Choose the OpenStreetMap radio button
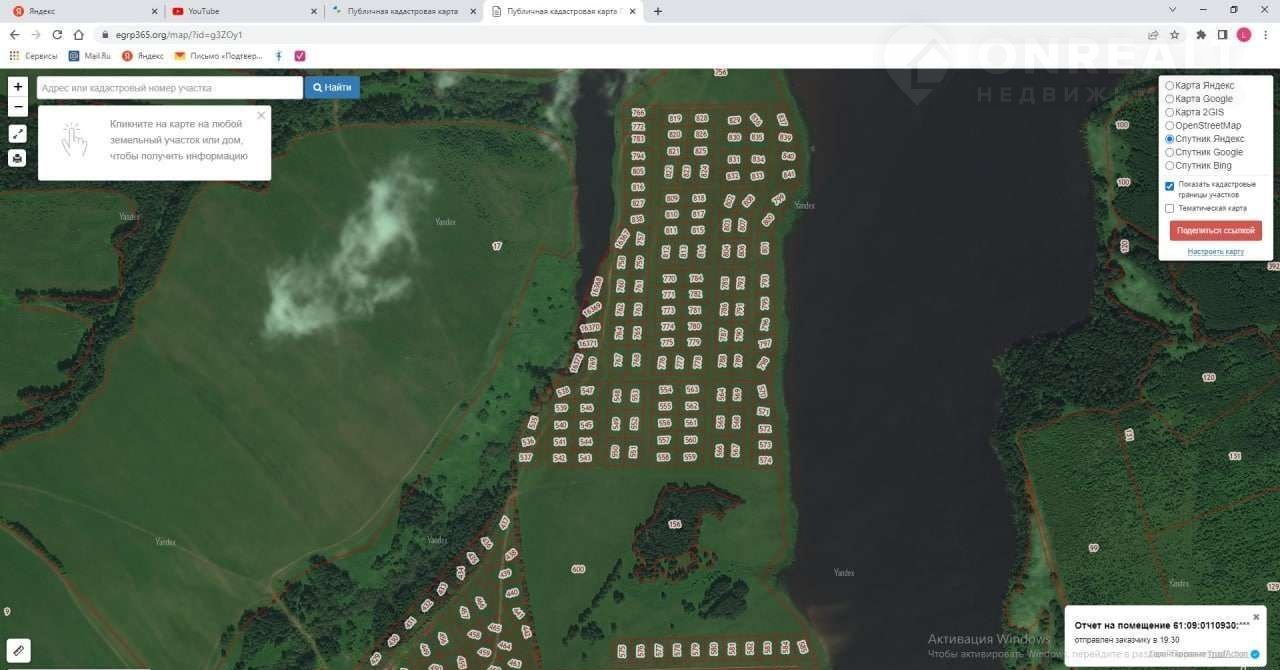Viewport: 1280px width, 670px height. point(1170,126)
